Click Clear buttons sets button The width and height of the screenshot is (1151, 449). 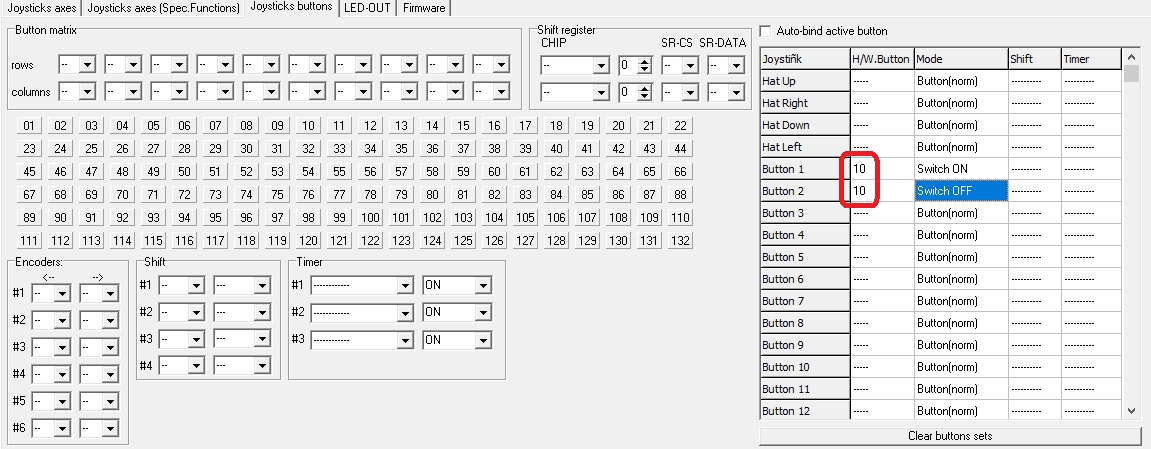click(950, 436)
